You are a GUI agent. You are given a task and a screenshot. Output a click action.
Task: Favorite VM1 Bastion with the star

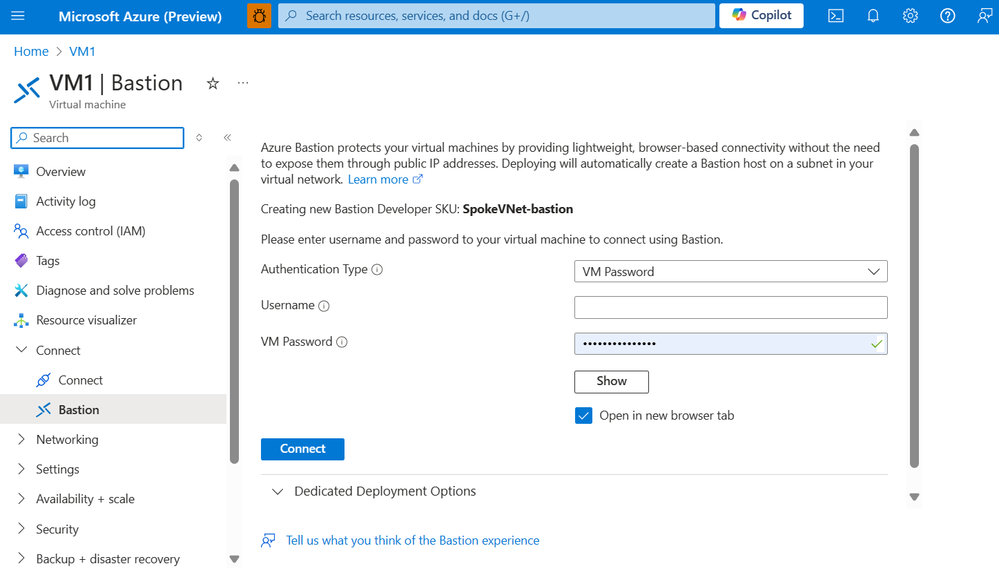coord(213,83)
